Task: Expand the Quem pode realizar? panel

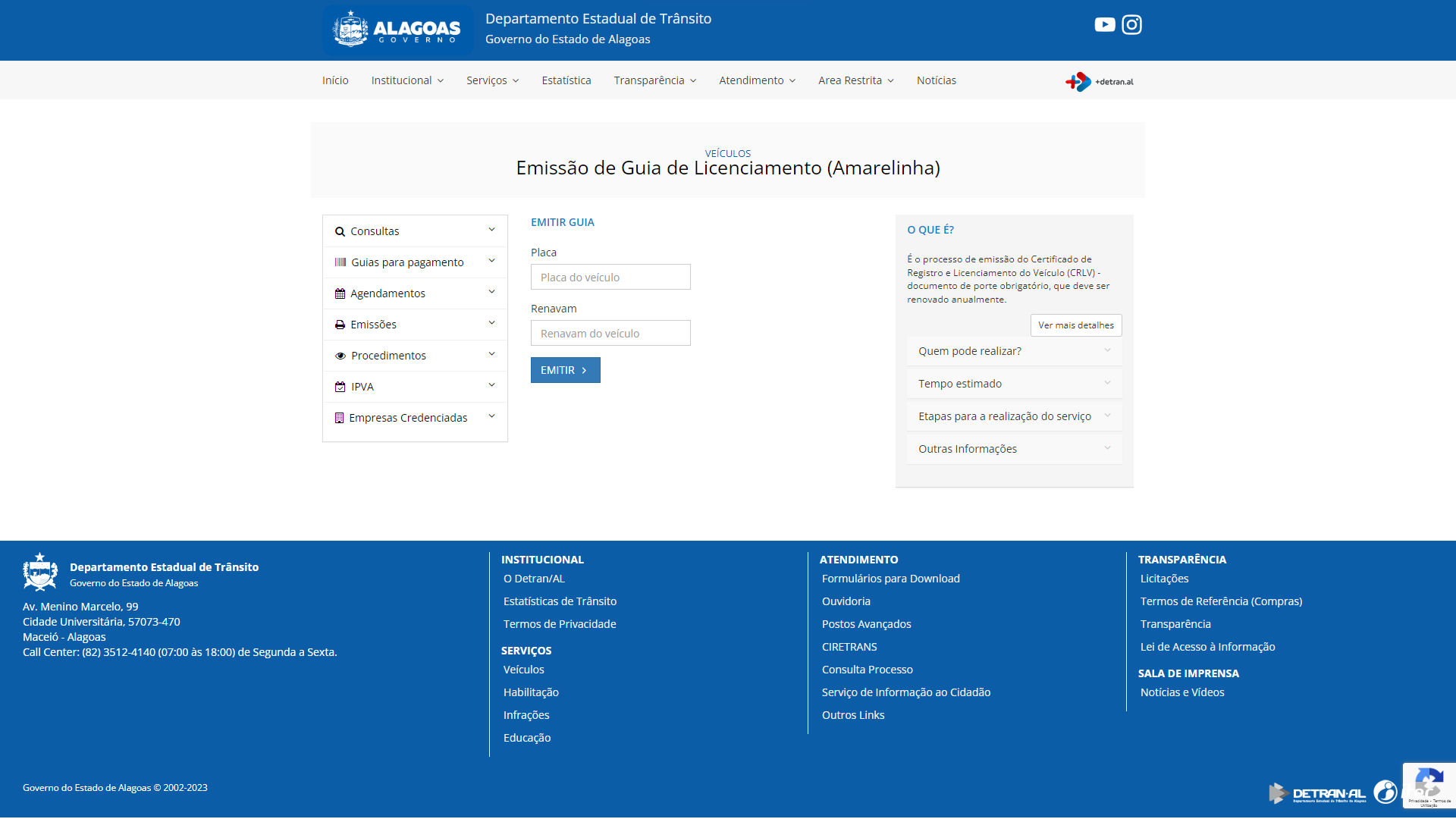Action: coord(1014,351)
